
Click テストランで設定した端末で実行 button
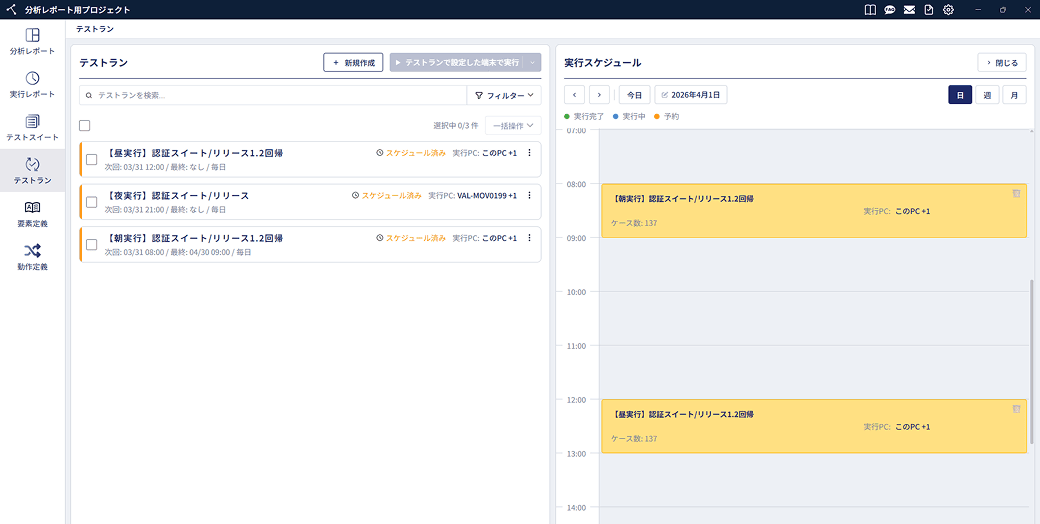tap(456, 62)
